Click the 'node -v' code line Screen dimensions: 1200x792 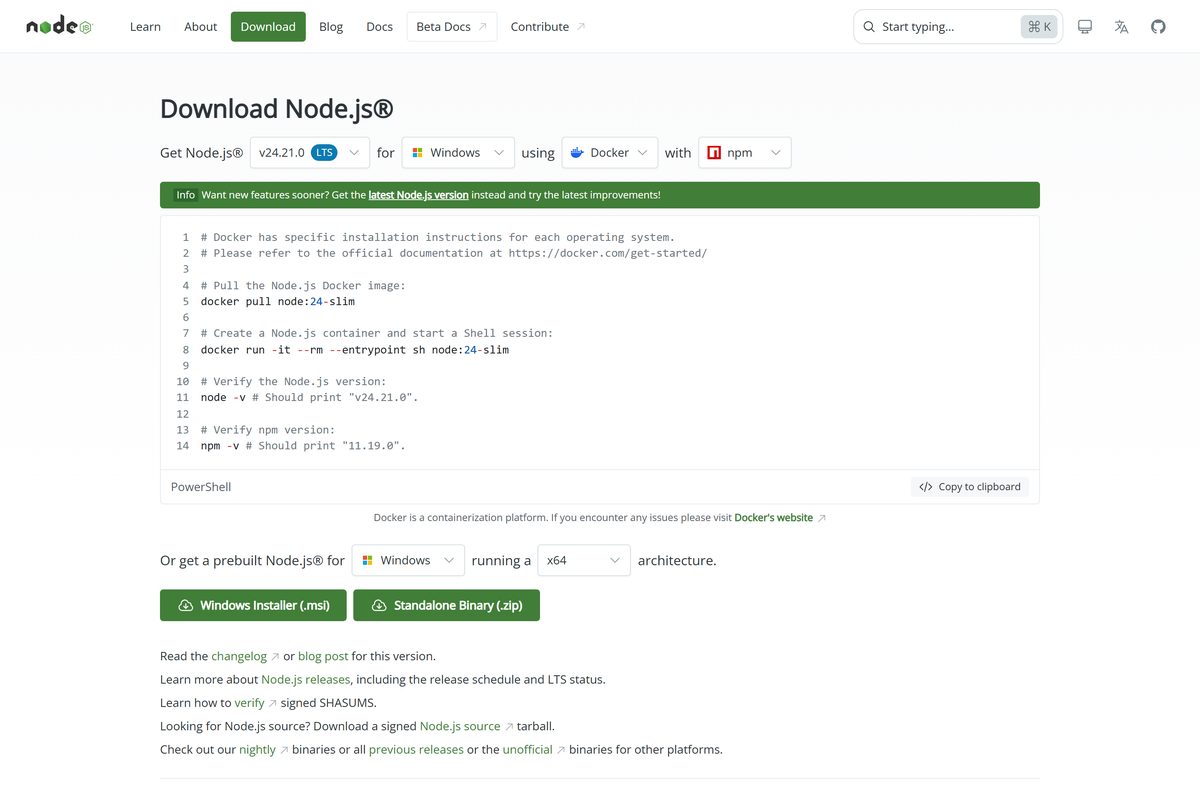point(309,397)
